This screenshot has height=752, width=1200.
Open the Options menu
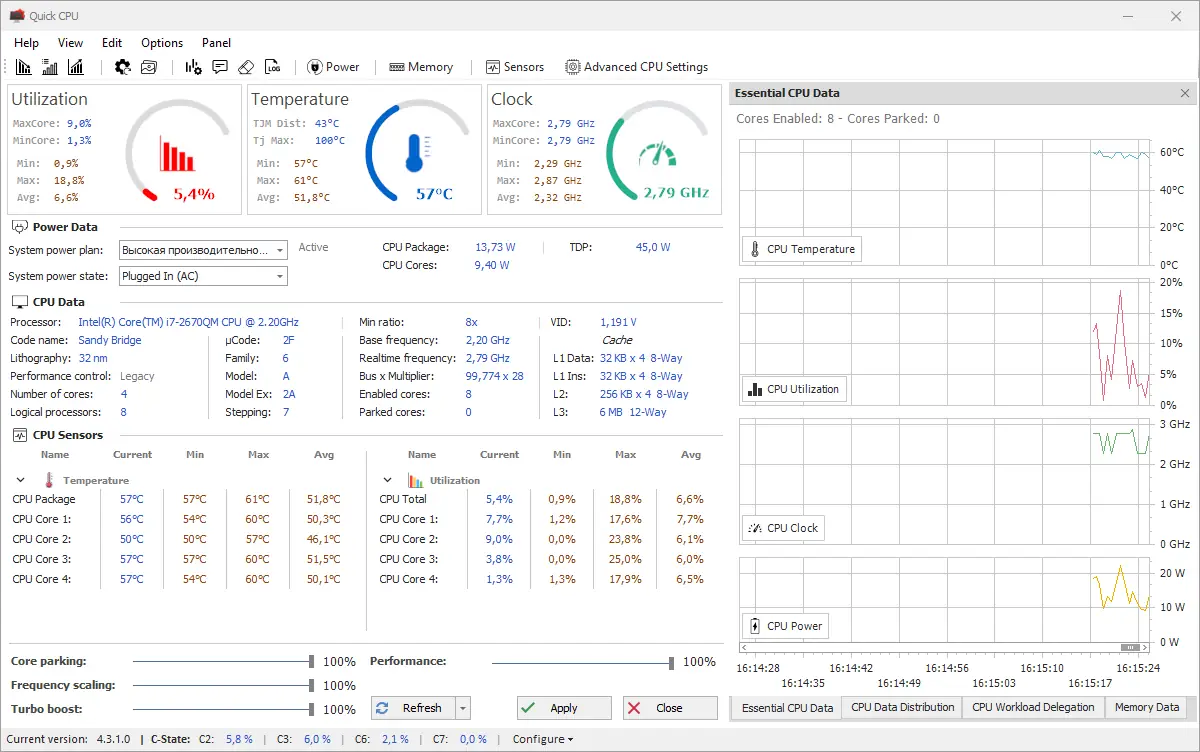(162, 43)
